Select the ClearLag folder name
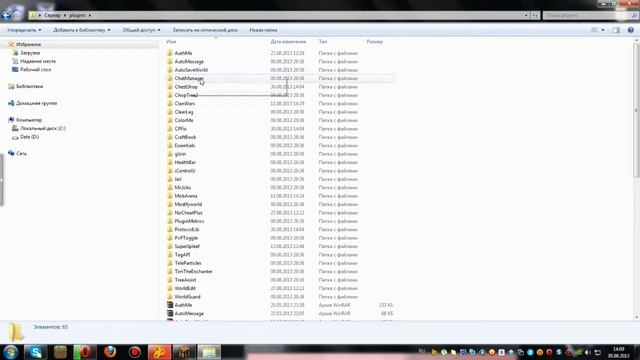 click(184, 112)
